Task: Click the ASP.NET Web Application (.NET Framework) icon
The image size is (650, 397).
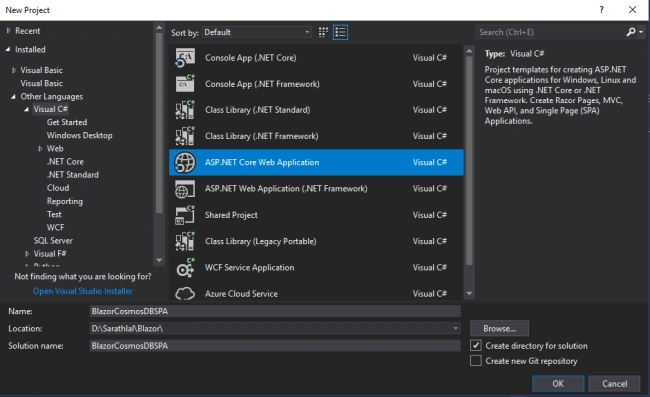Action: (x=185, y=189)
